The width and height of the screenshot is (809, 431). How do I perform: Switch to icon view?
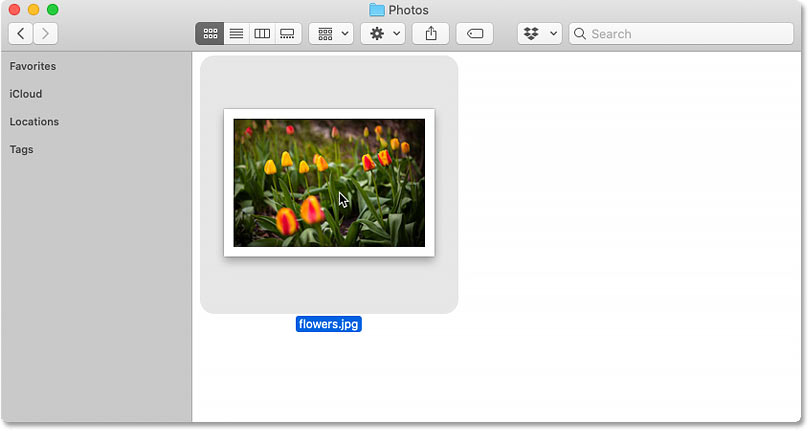click(210, 34)
